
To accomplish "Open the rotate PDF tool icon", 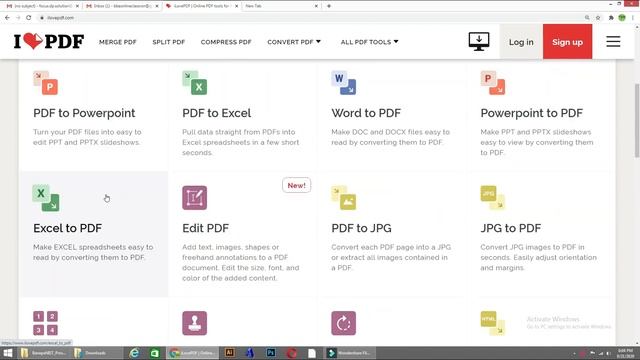I will pos(344,323).
